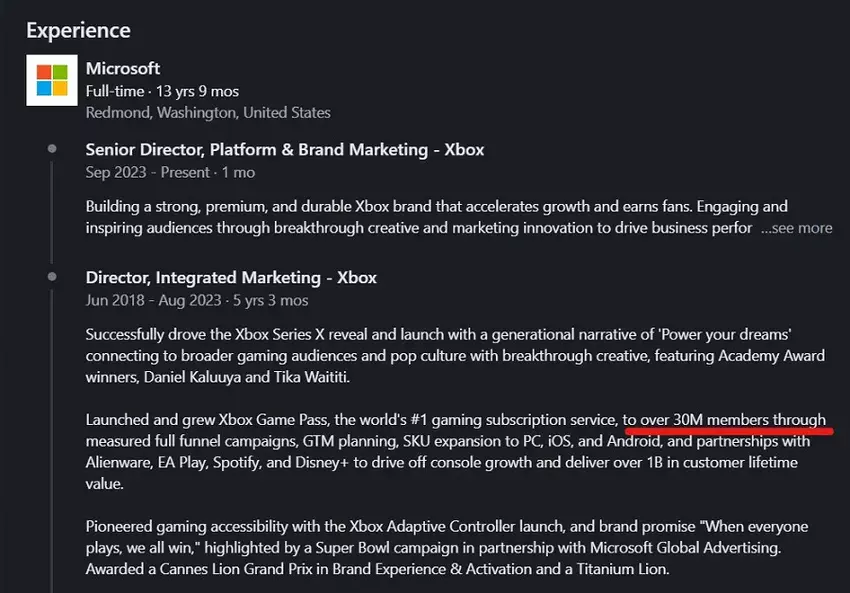850x593 pixels.
Task: Open the Microsoft company name link
Action: pos(123,68)
